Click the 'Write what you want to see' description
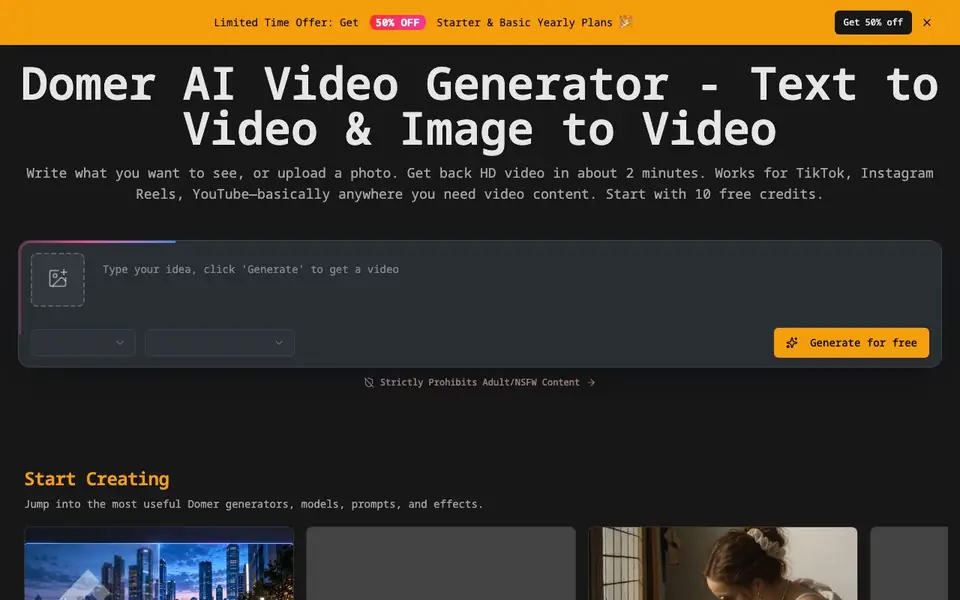Viewport: 960px width, 600px height. click(x=479, y=184)
